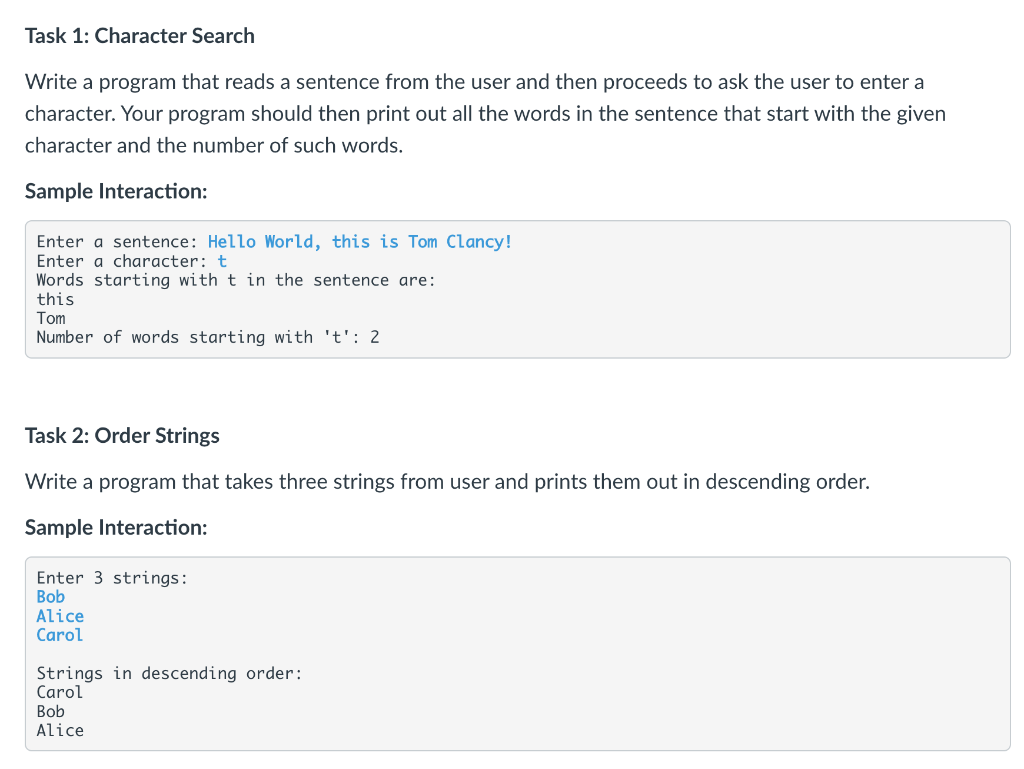Click the blue character t input
The height and width of the screenshot is (769, 1024).
pos(222,262)
